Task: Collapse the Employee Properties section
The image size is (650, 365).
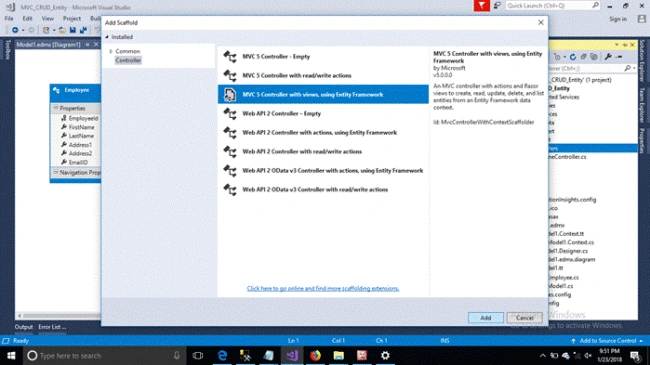Action: click(x=56, y=108)
